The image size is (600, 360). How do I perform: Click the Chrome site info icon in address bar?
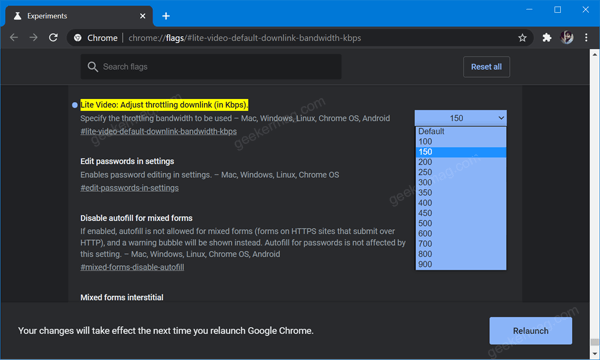(78, 37)
